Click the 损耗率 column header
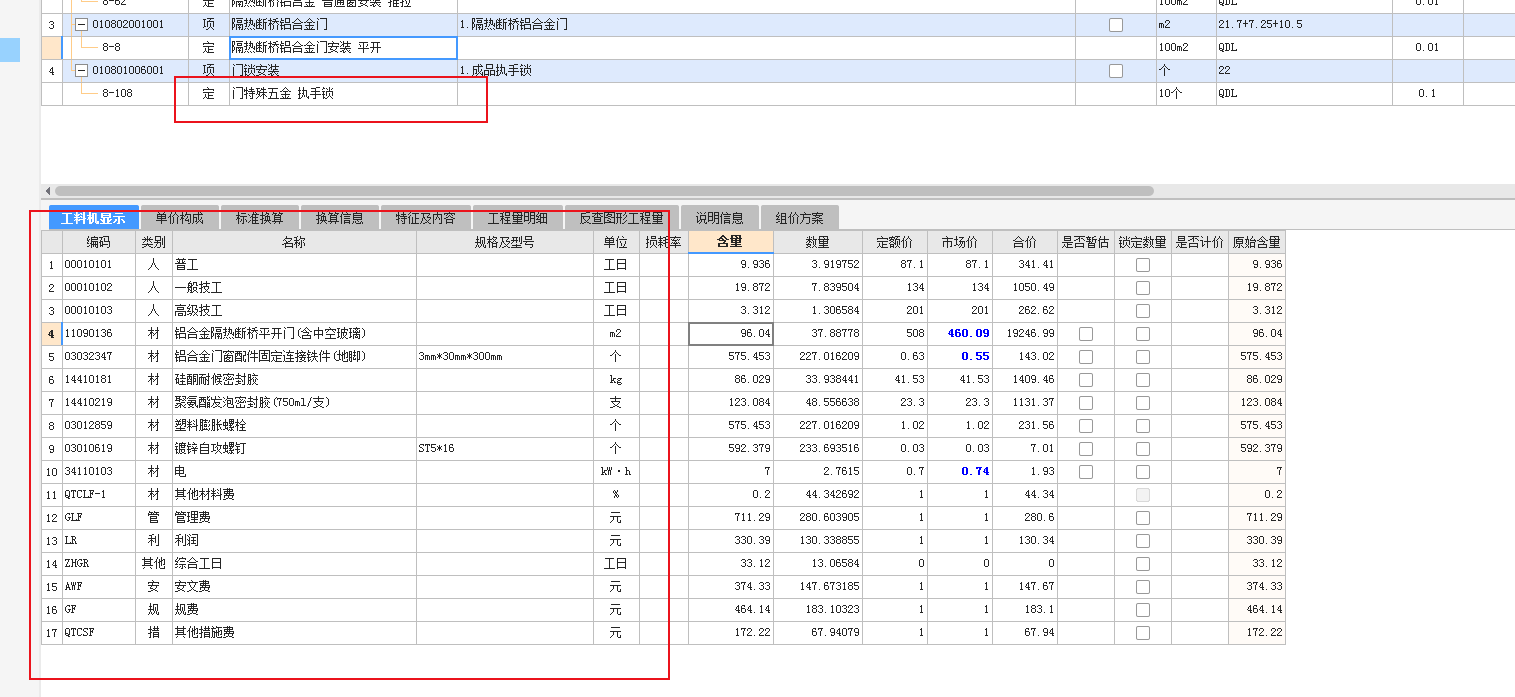Image resolution: width=1515 pixels, height=697 pixels. point(663,242)
